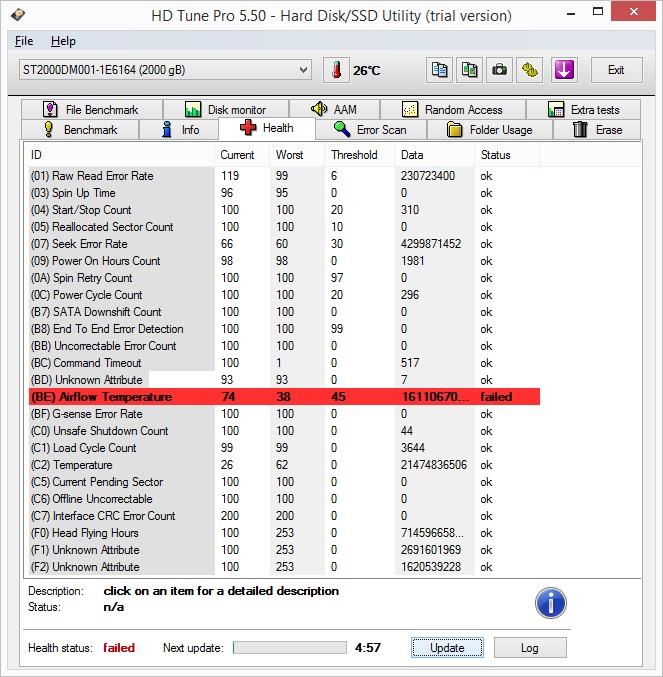Open the Help menu
The image size is (663, 677).
click(x=63, y=41)
